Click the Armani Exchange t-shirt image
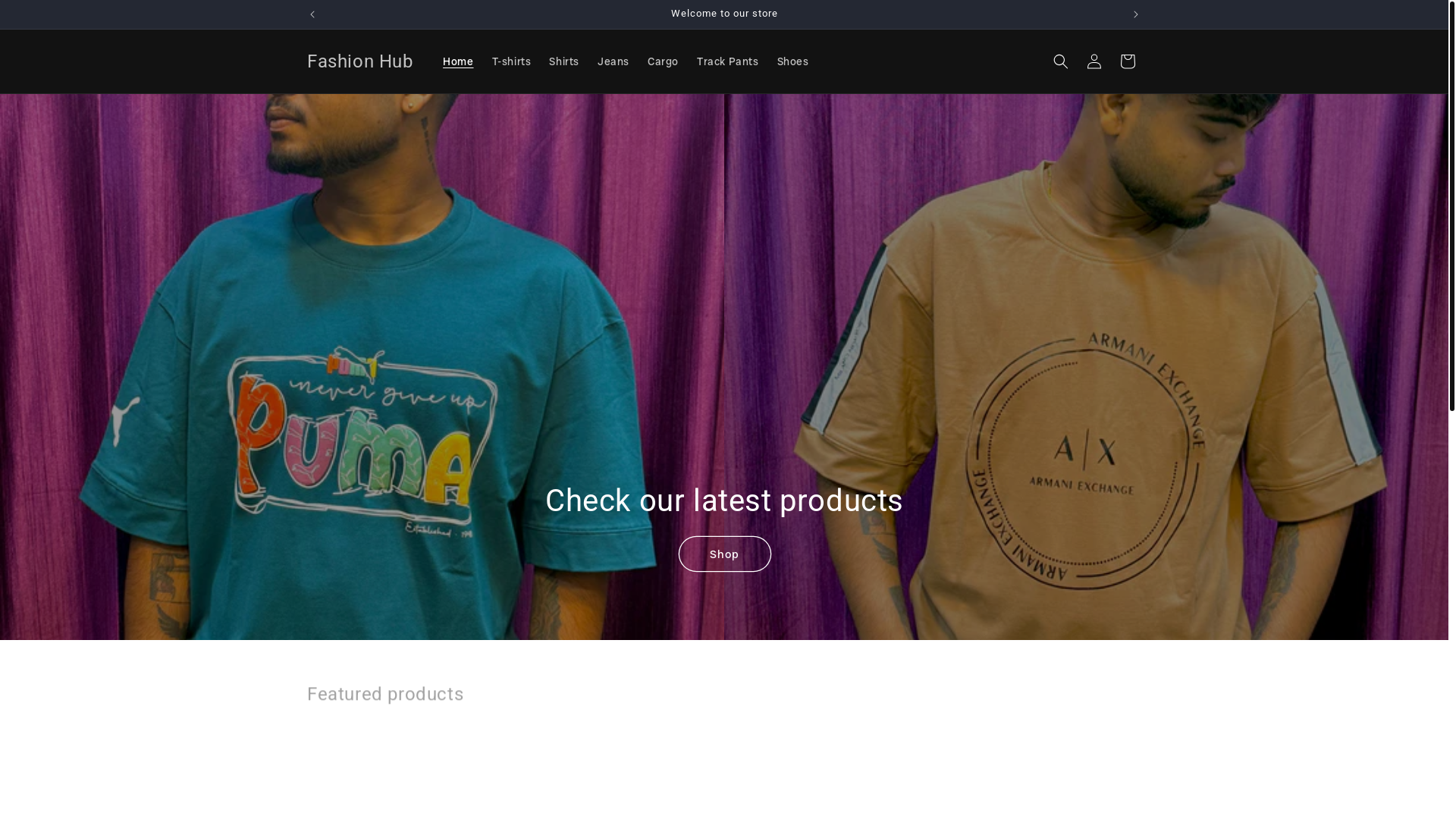This screenshot has height=819, width=1456. coord(1086,367)
